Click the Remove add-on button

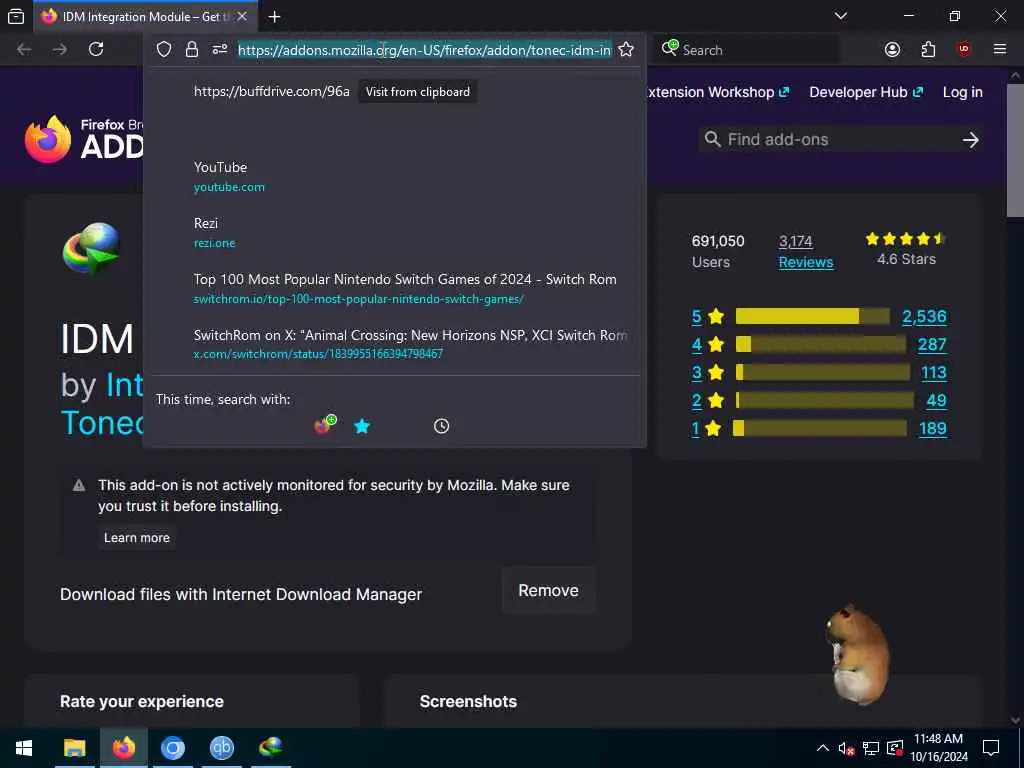click(x=549, y=590)
